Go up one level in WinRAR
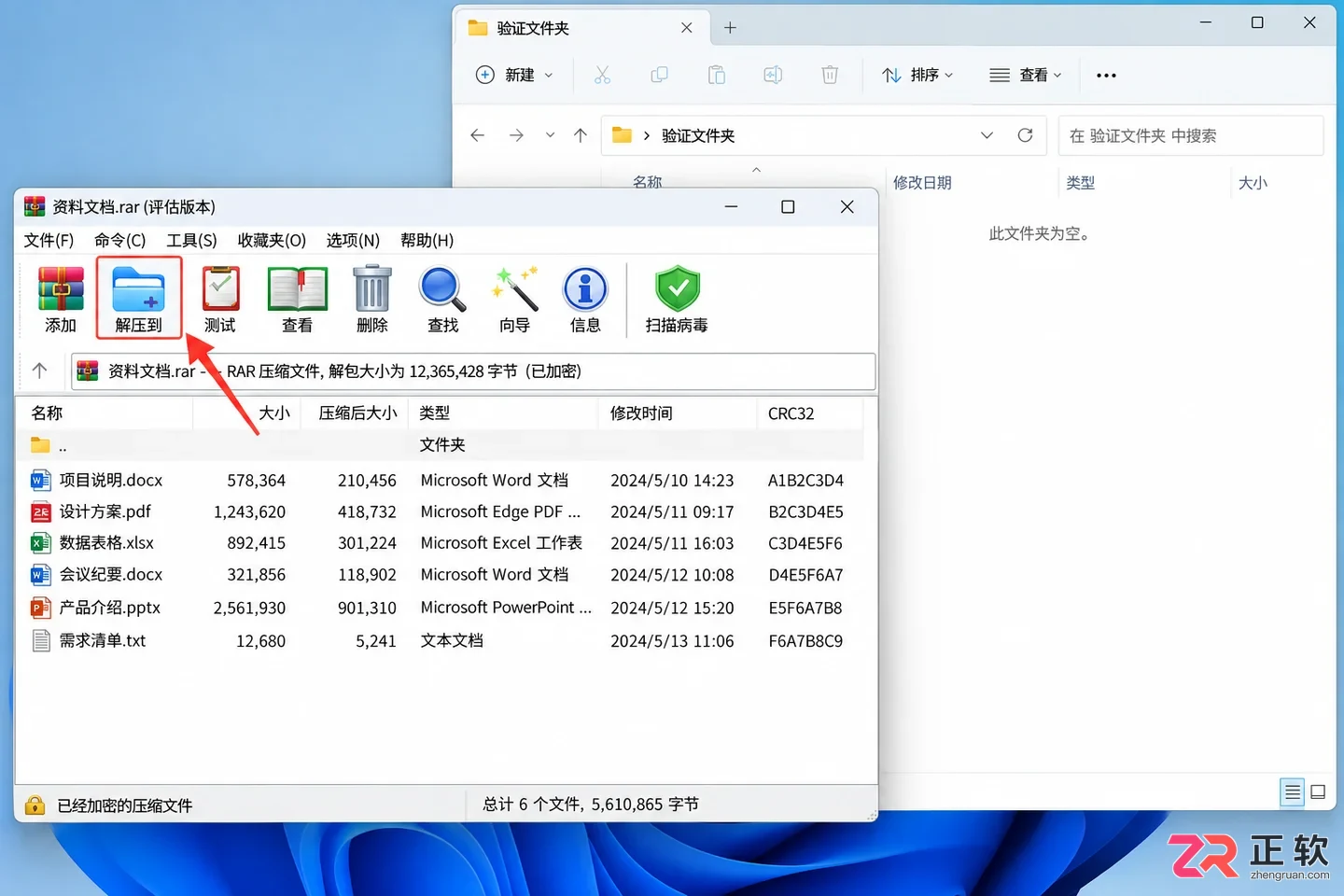 [x=39, y=371]
